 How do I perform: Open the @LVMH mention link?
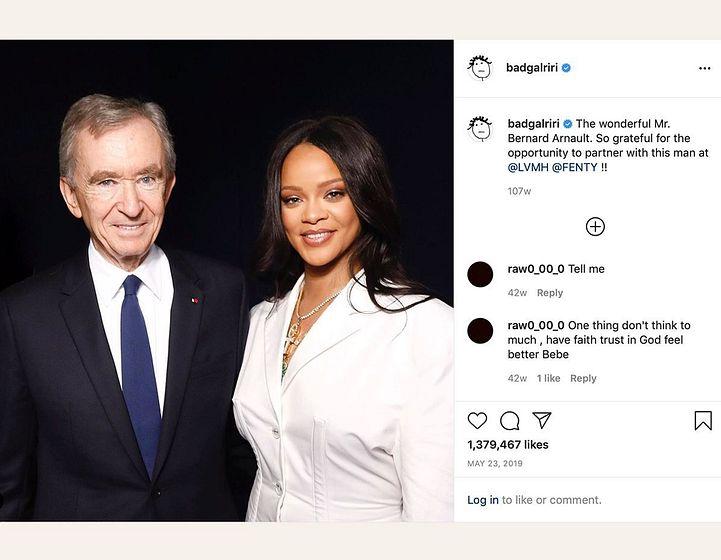click(533, 167)
